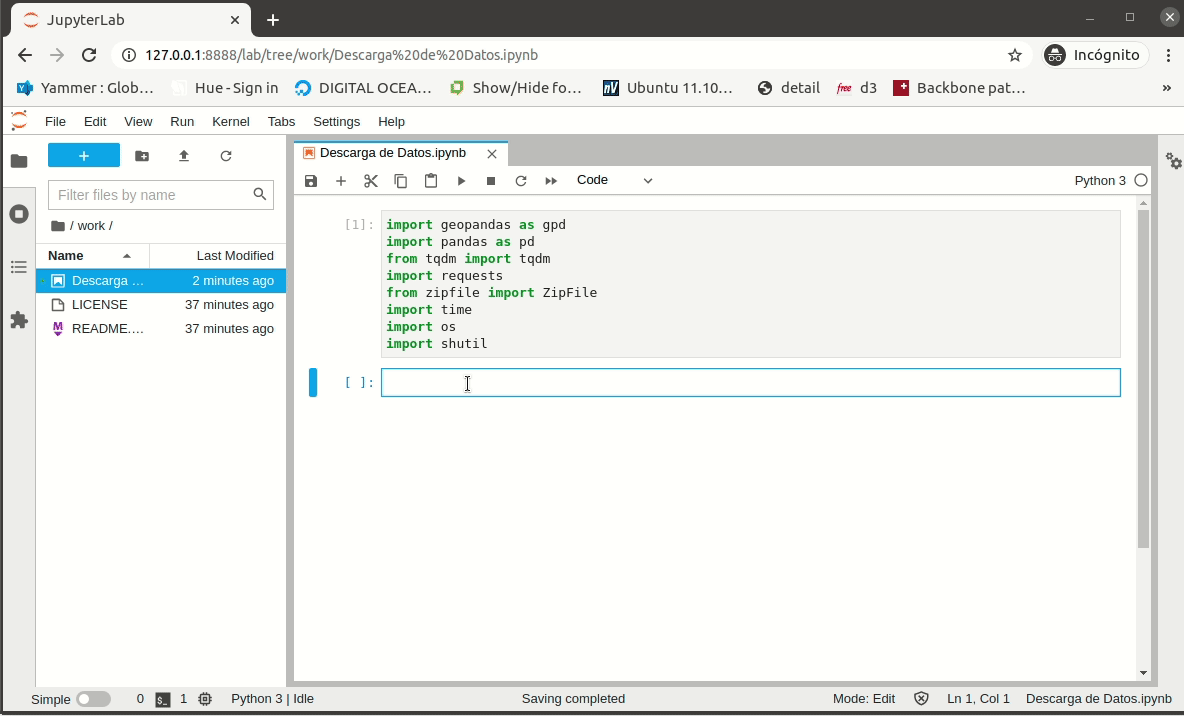Open the Table of Contents panel
This screenshot has height=716, width=1184.
19,267
